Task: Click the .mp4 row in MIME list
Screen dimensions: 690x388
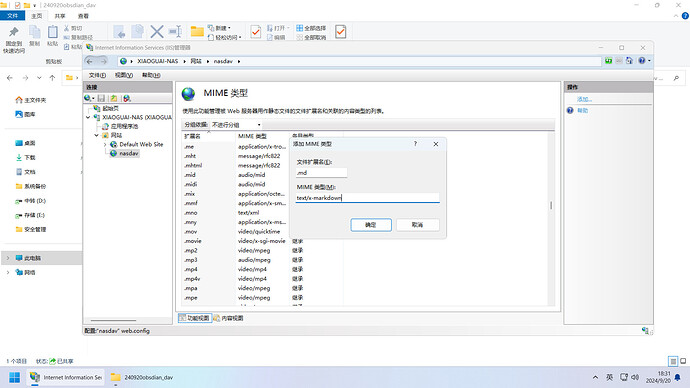Action: click(263, 269)
